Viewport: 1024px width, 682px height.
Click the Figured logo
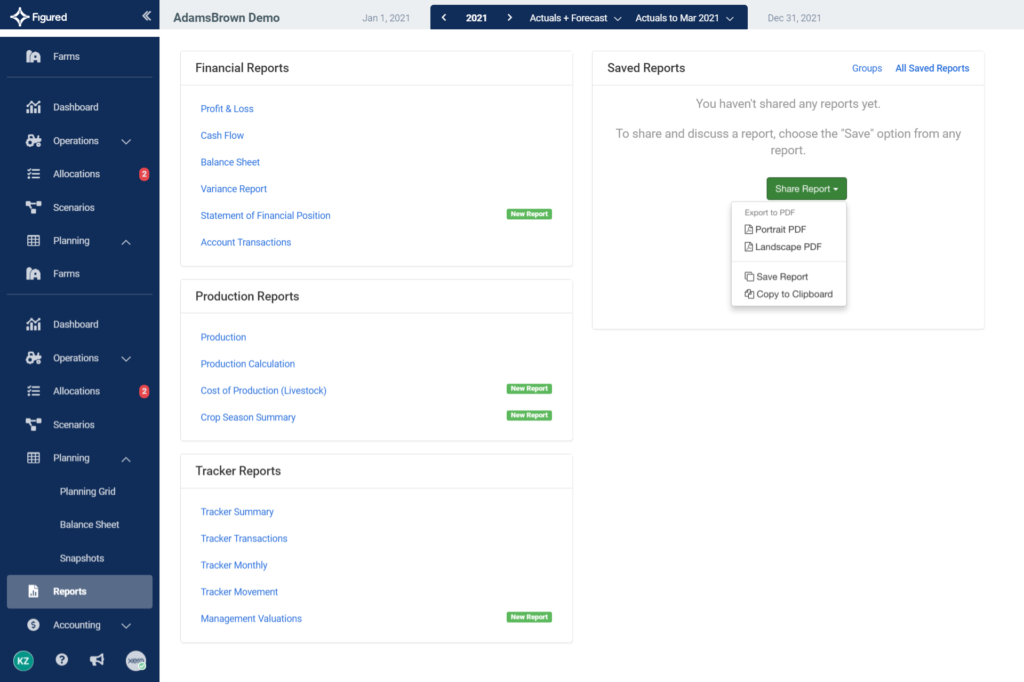pos(39,16)
